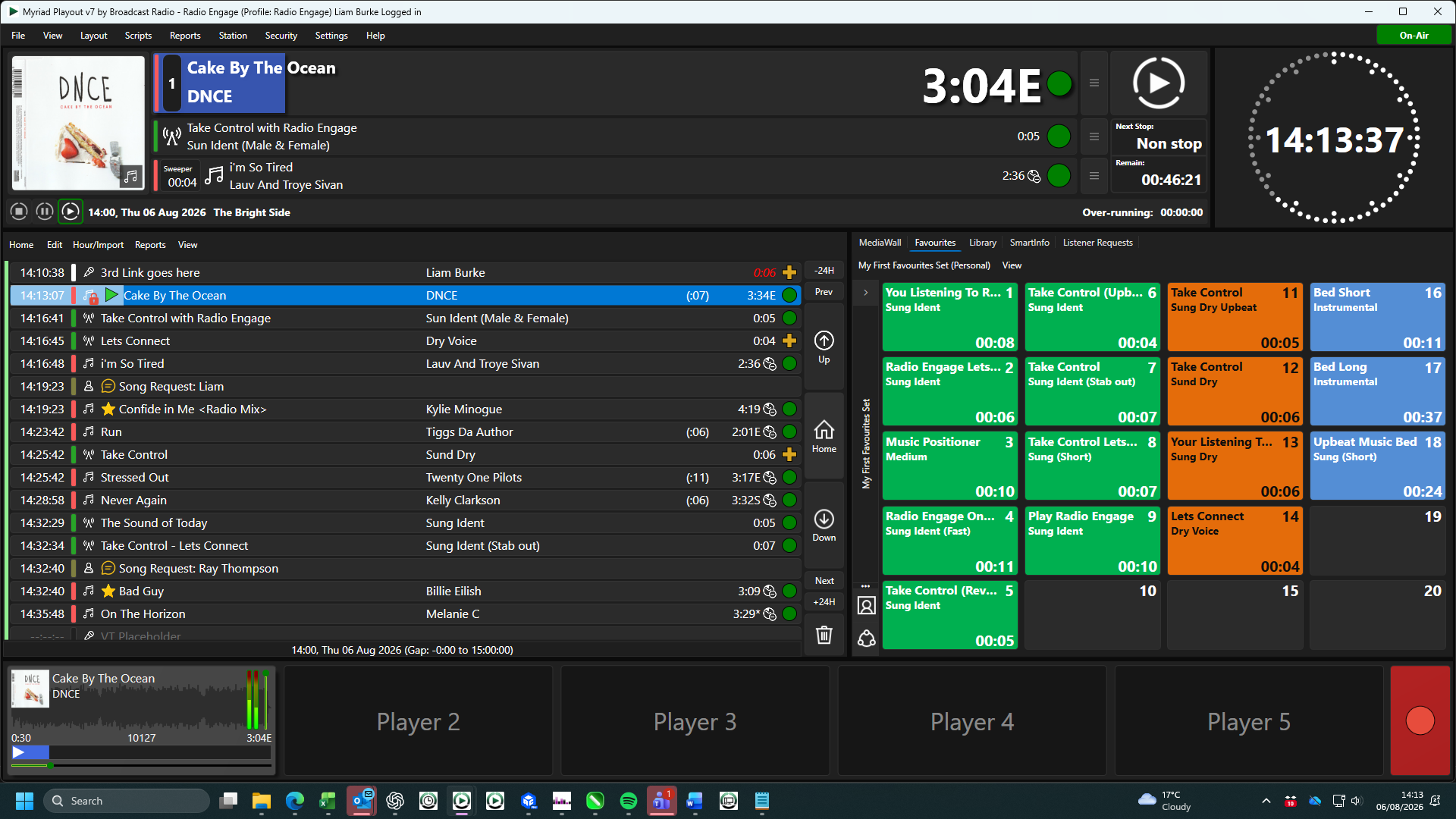Click the DNCE album artwork thumbnail
Viewport: 1456px width, 819px height.
coord(78,123)
